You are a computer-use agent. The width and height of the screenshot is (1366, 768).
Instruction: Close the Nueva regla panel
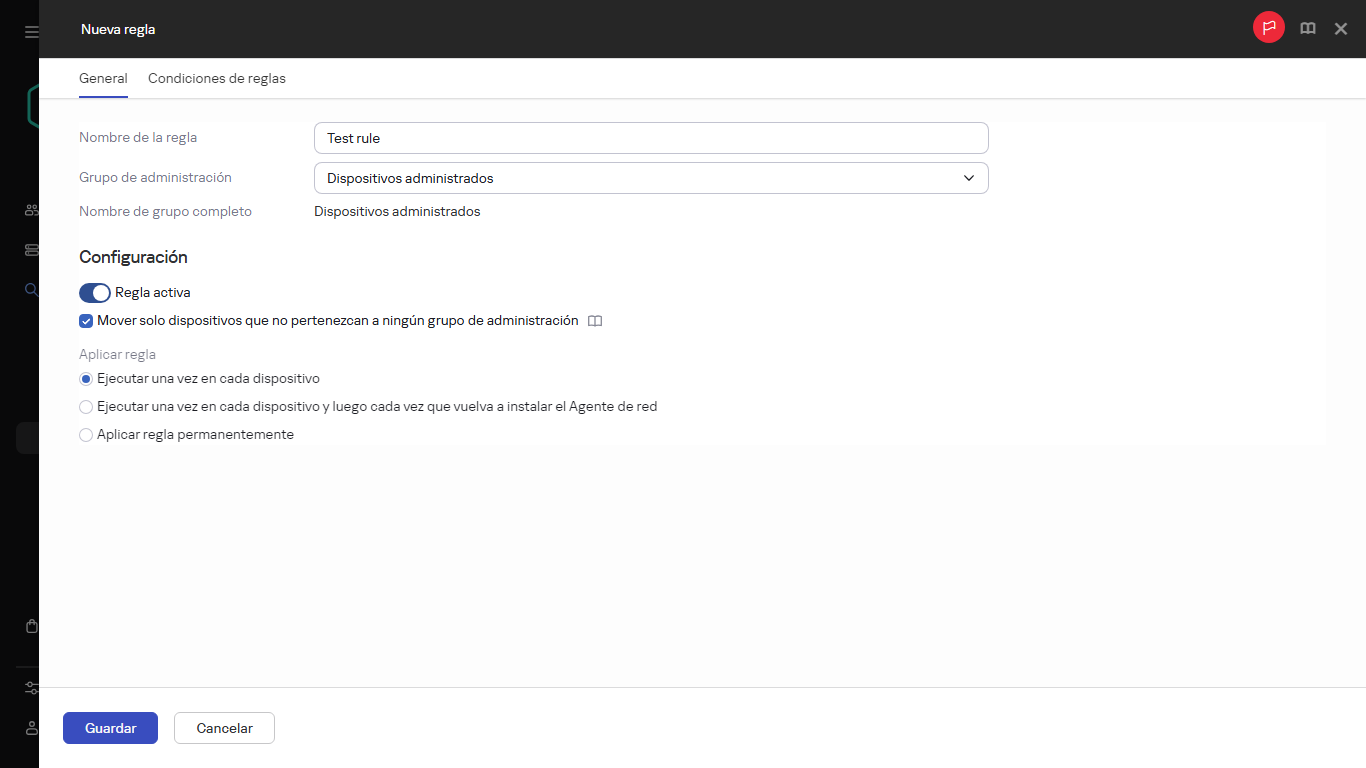pyautogui.click(x=1341, y=29)
